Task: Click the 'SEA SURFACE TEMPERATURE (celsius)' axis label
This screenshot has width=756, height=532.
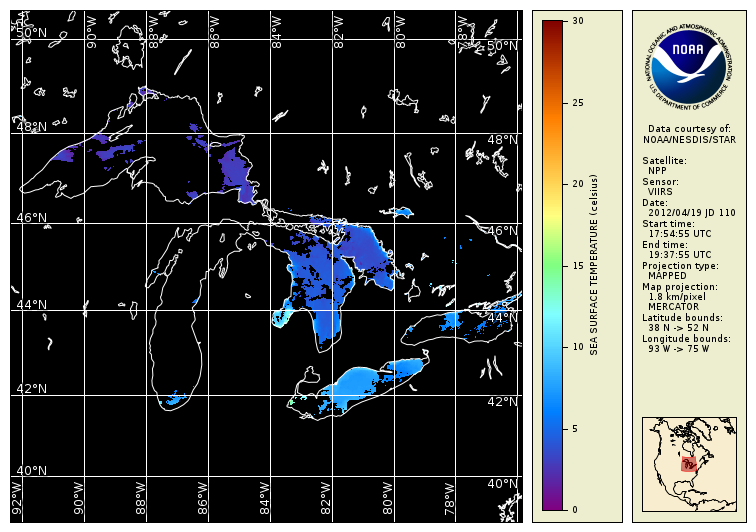Action: pos(594,265)
